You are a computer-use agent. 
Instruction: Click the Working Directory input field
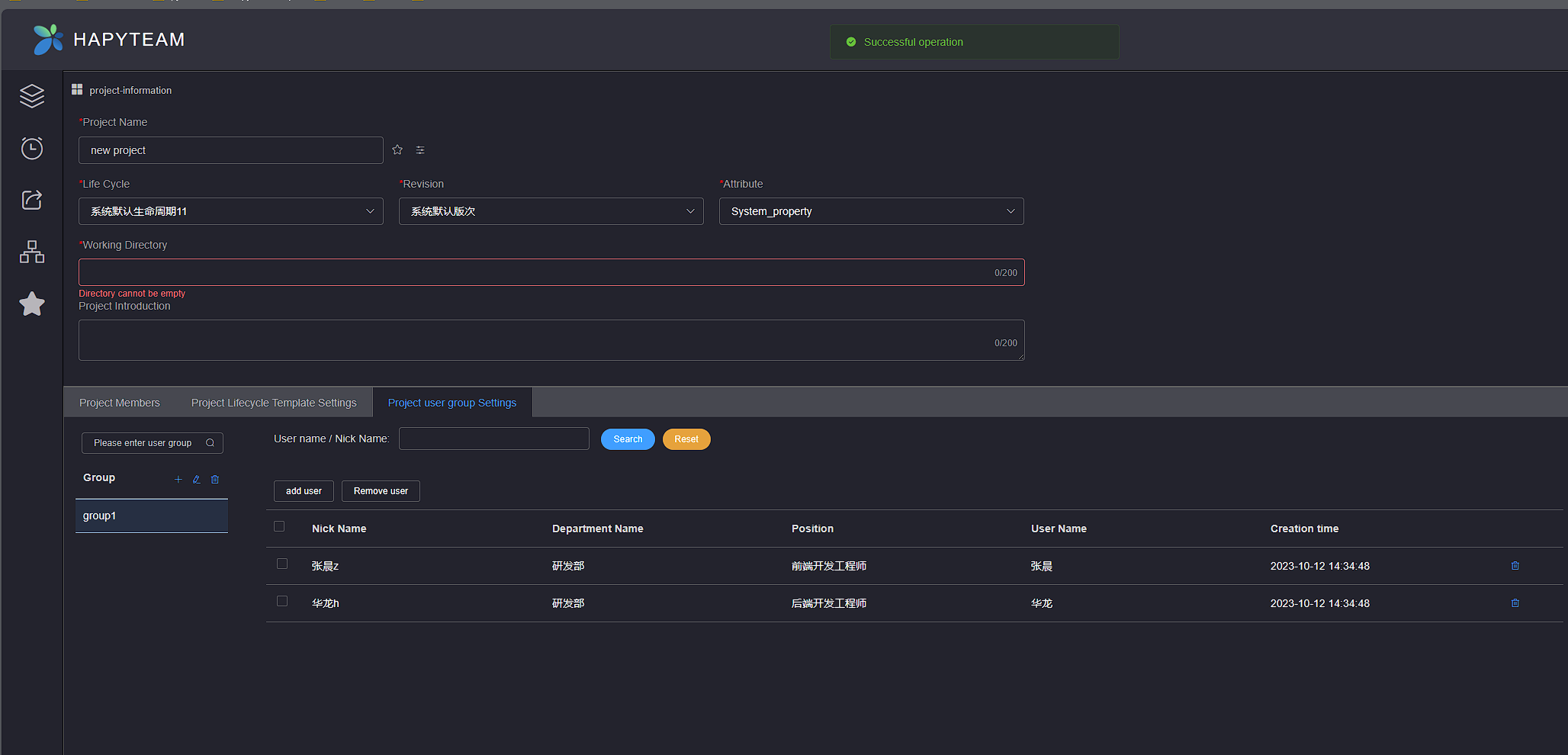point(551,272)
